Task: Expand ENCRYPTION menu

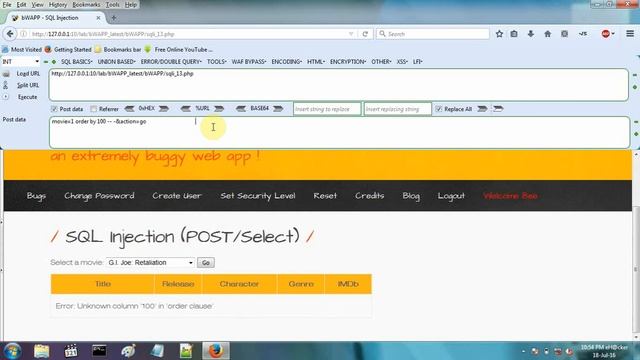Action: click(348, 62)
